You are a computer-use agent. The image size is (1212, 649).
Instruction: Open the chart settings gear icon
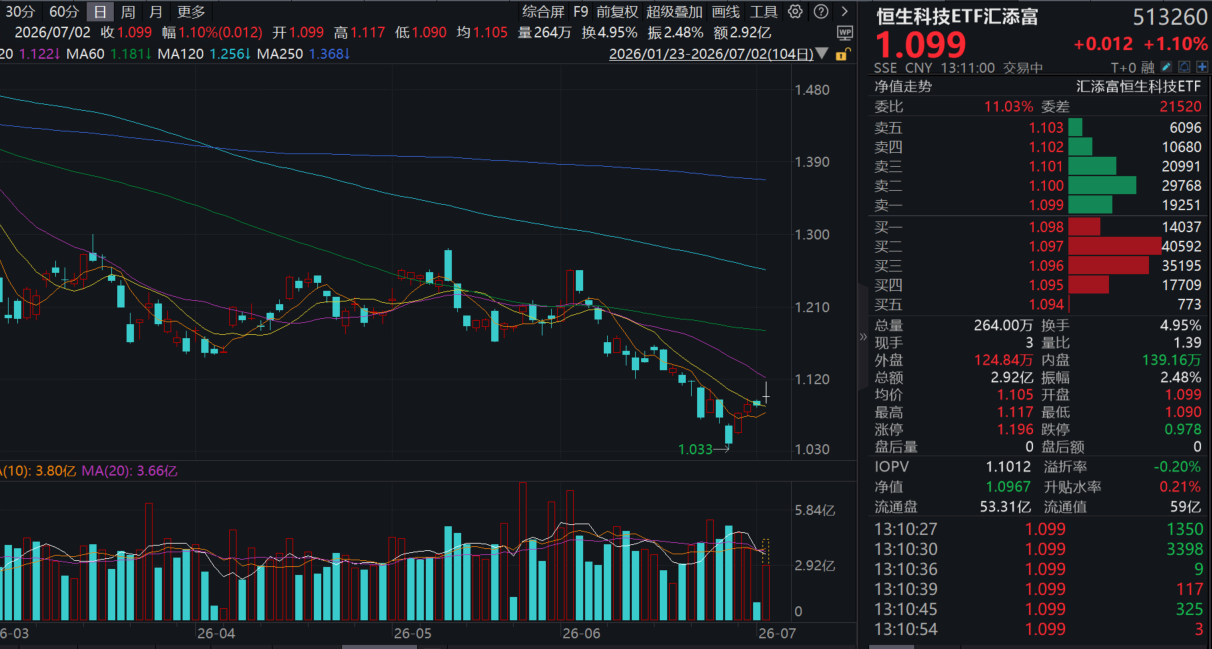[x=795, y=11]
